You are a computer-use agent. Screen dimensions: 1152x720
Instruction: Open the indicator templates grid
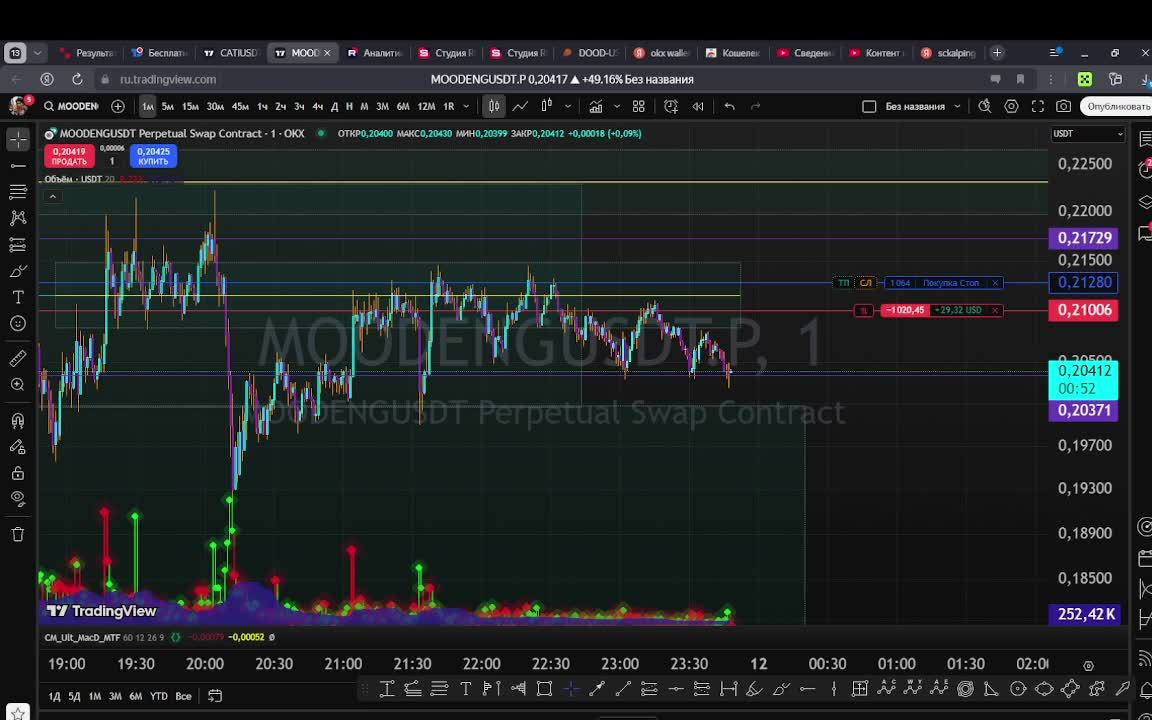[638, 107]
